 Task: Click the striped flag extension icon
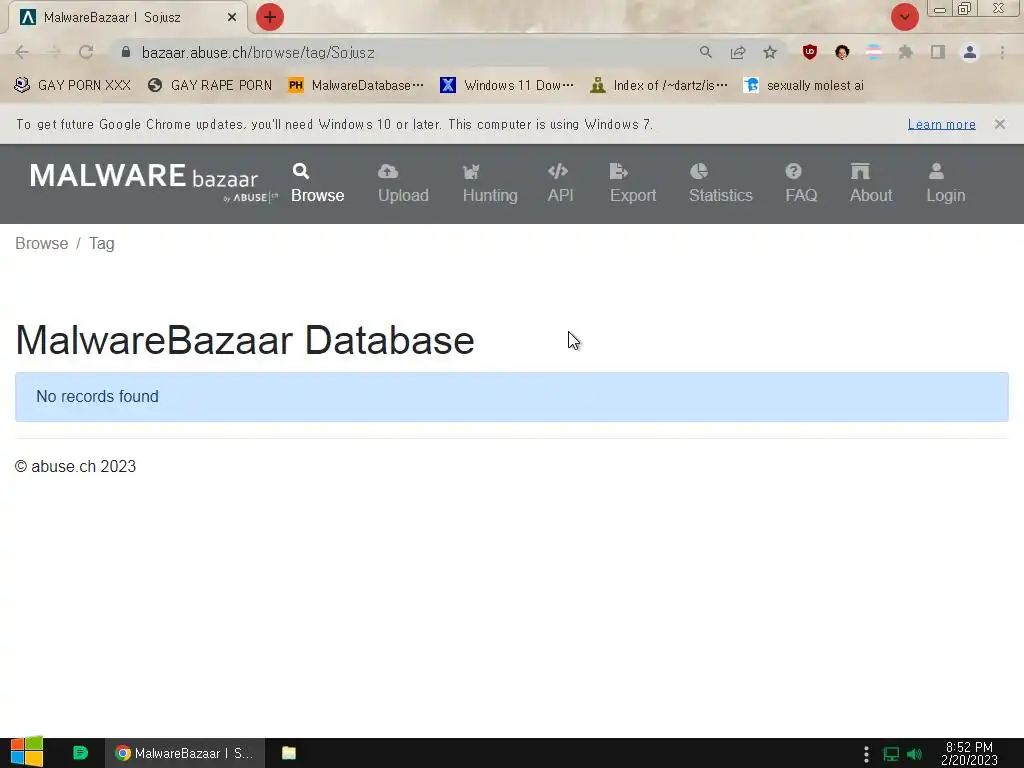pyautogui.click(x=874, y=52)
